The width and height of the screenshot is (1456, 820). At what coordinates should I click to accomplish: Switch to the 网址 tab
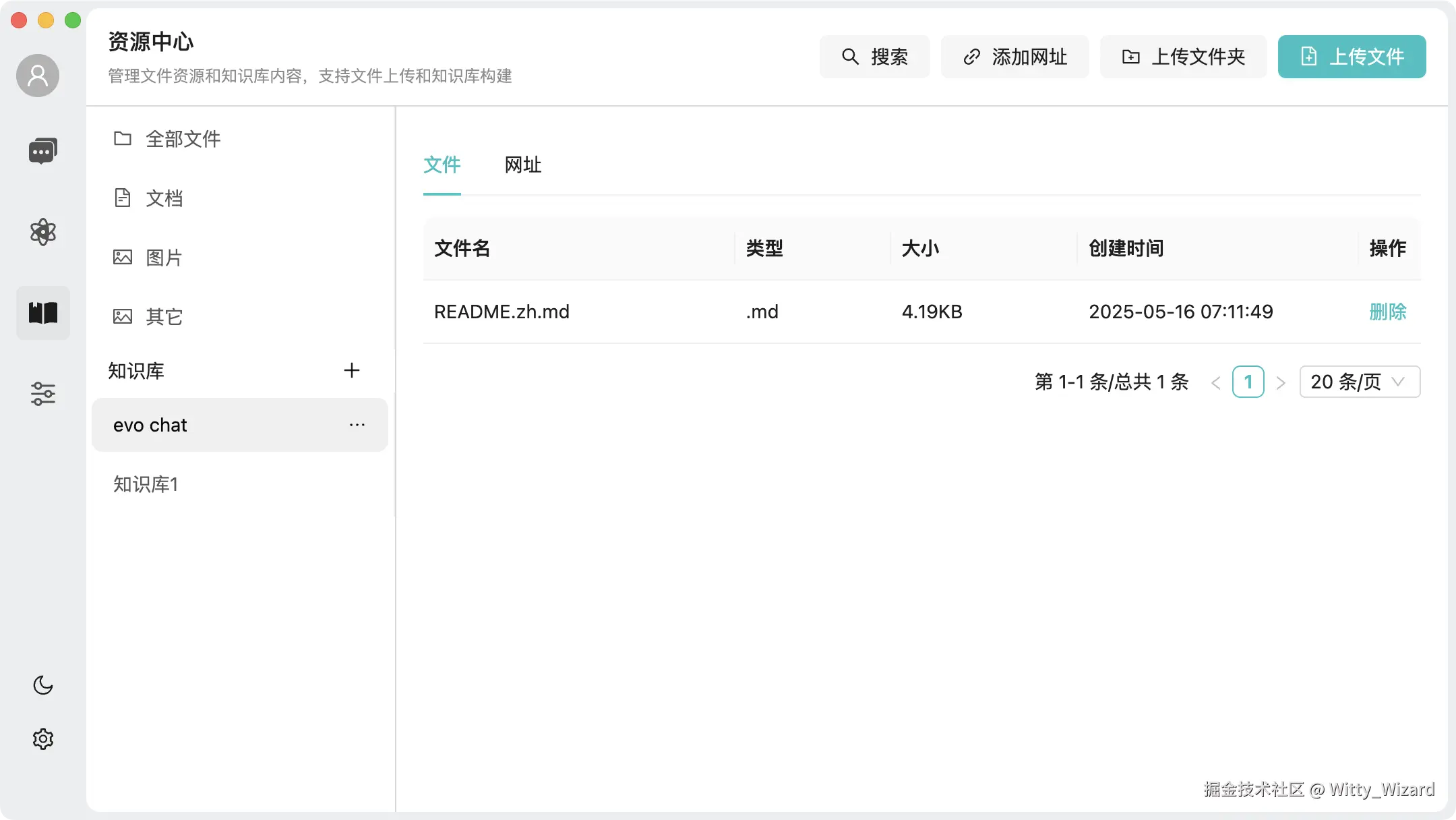(x=522, y=165)
